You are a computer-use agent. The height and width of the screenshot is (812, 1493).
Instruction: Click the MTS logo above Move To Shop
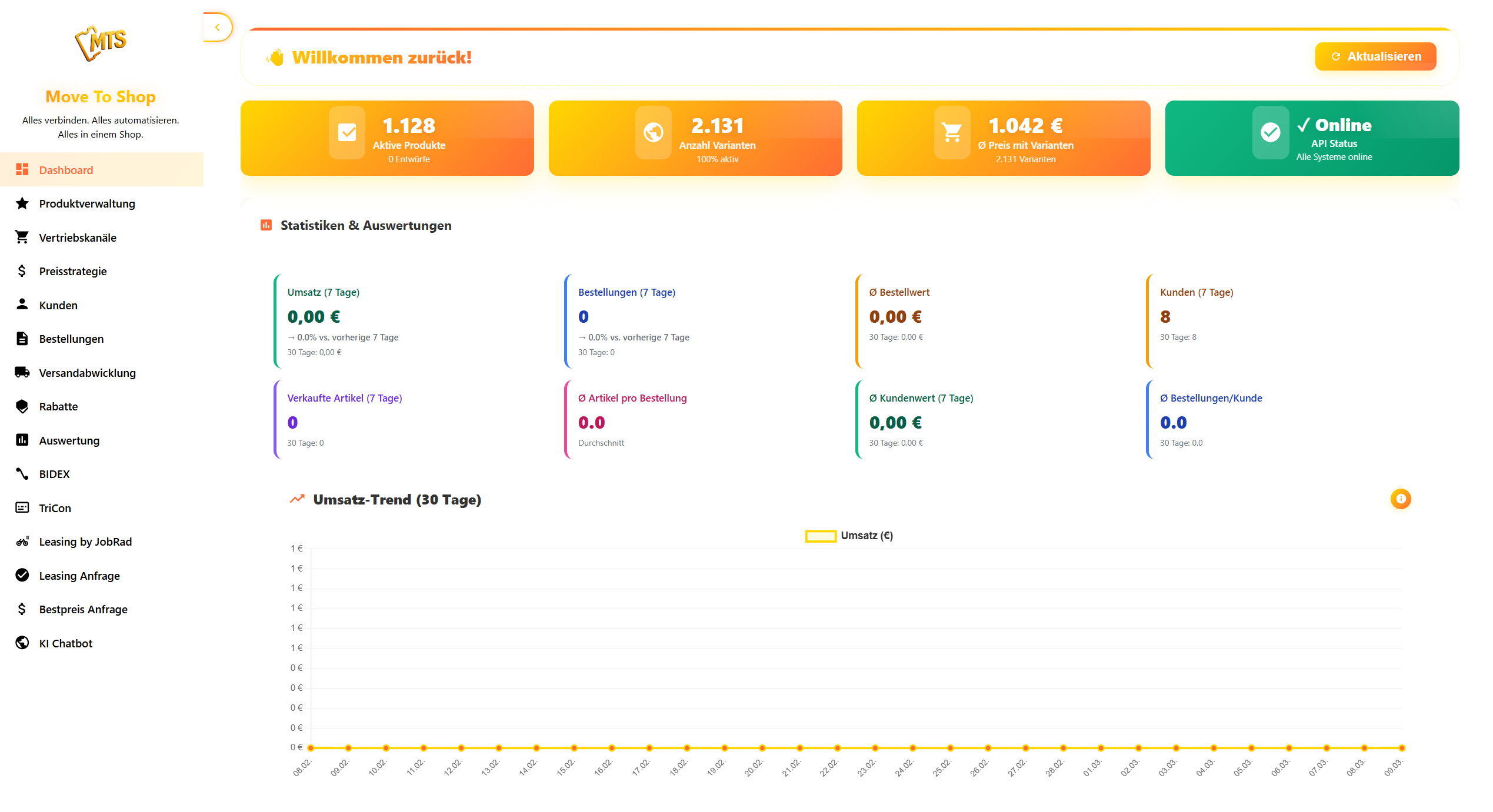click(x=101, y=42)
